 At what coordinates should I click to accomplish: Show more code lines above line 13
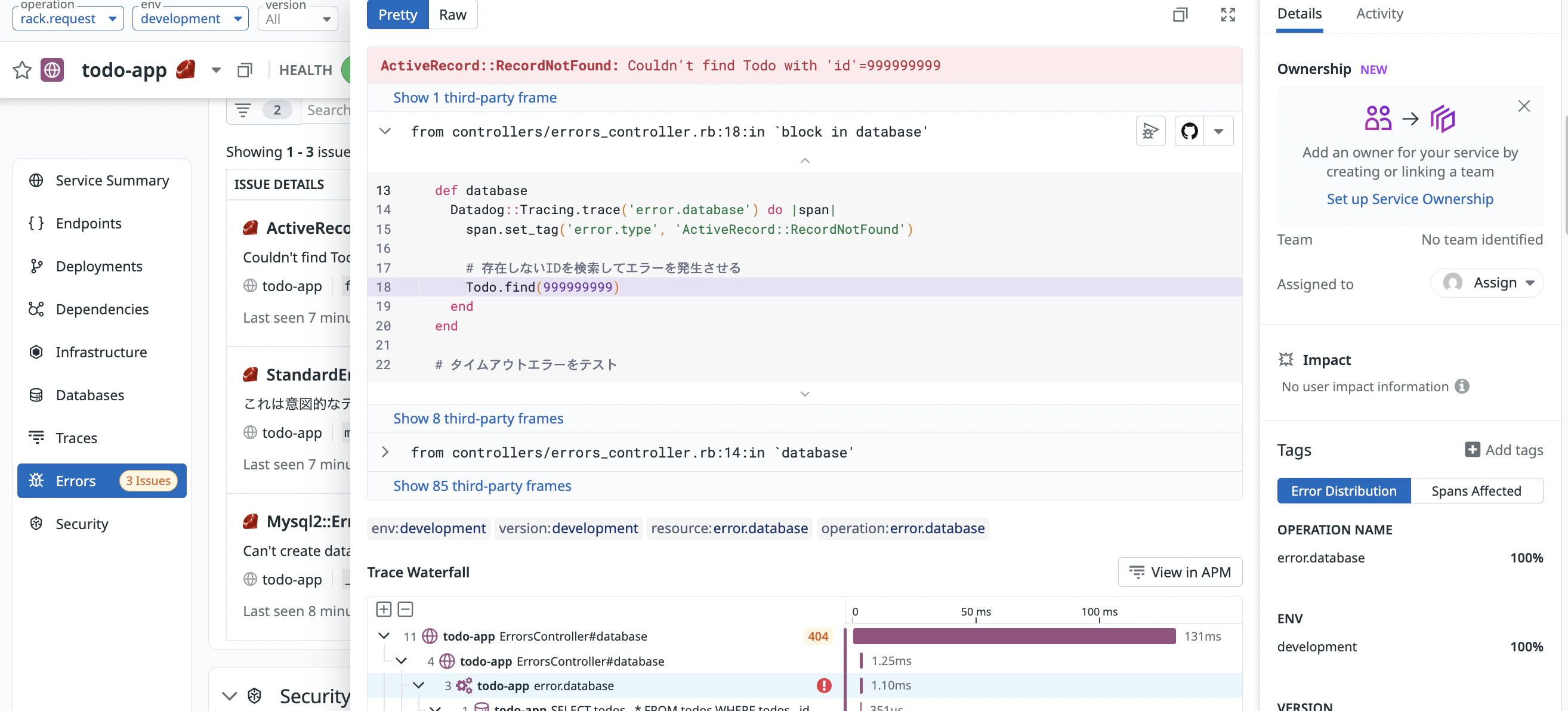click(x=805, y=160)
